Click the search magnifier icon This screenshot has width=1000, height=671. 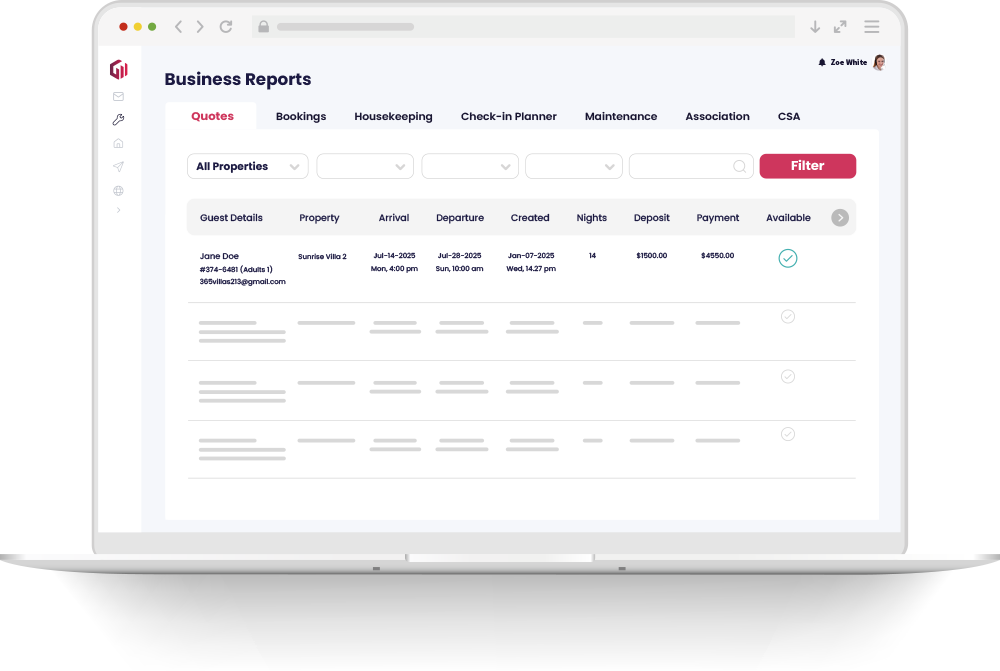point(740,167)
